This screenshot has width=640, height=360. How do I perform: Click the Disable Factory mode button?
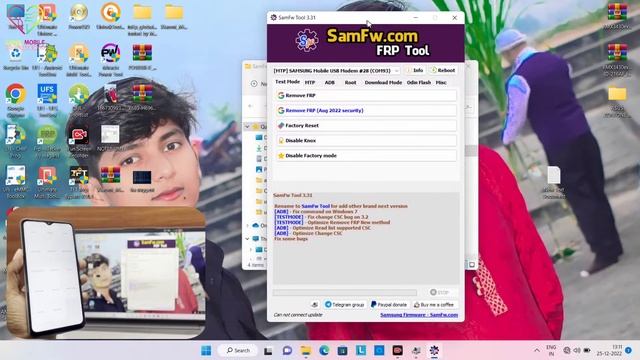point(366,156)
